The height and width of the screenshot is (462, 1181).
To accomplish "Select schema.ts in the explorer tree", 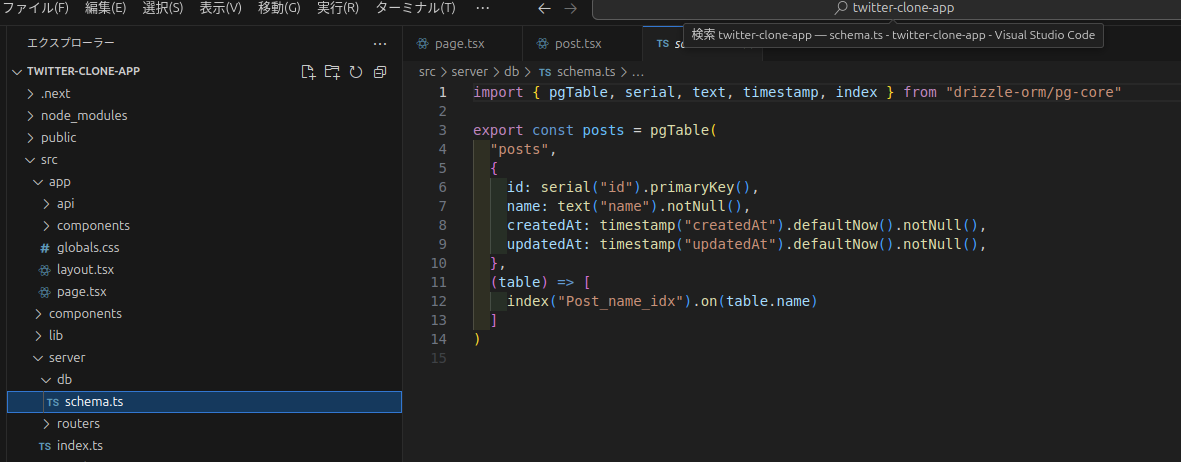I will [x=205, y=402].
